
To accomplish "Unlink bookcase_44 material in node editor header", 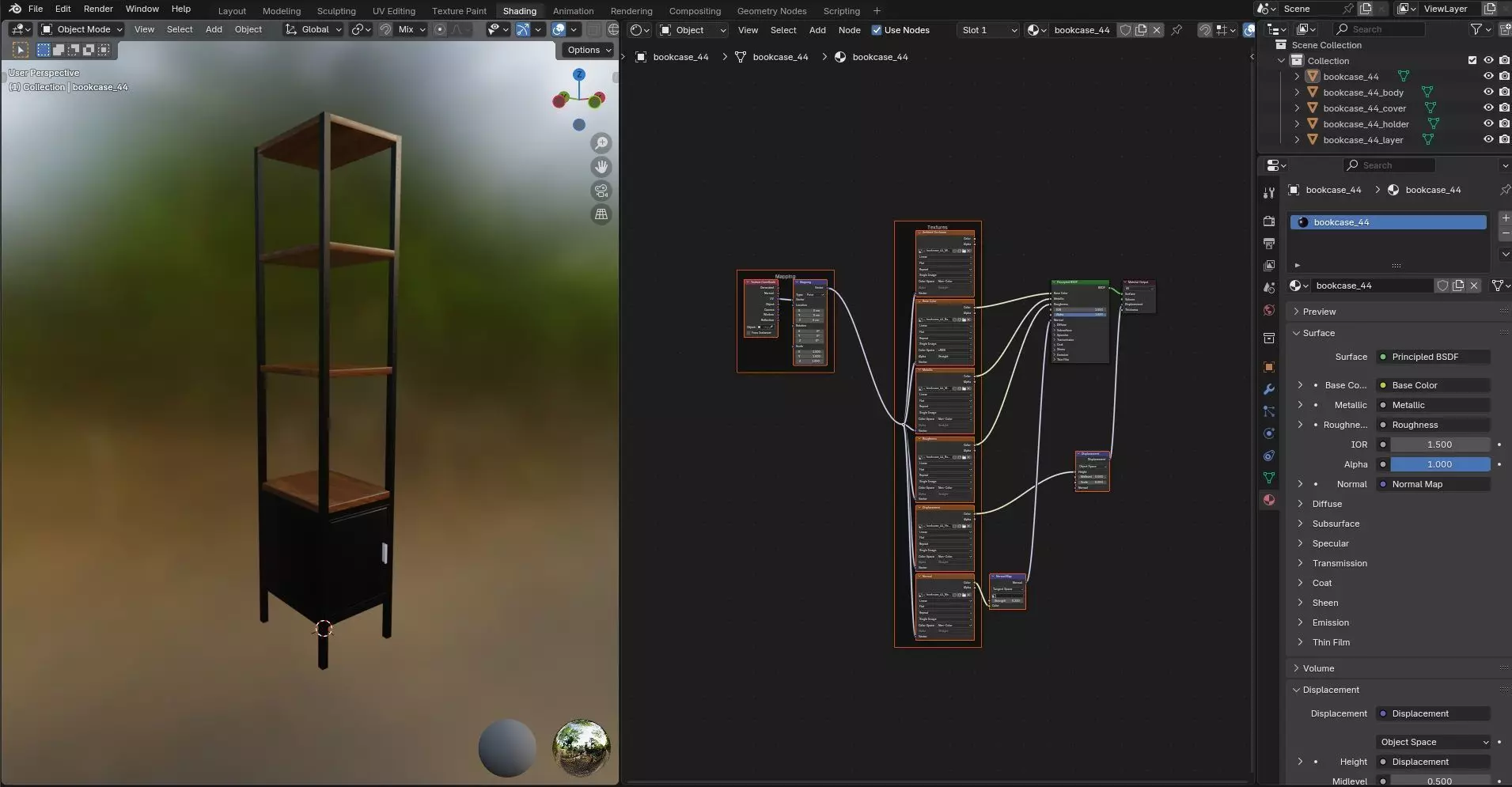I will pos(1157,30).
